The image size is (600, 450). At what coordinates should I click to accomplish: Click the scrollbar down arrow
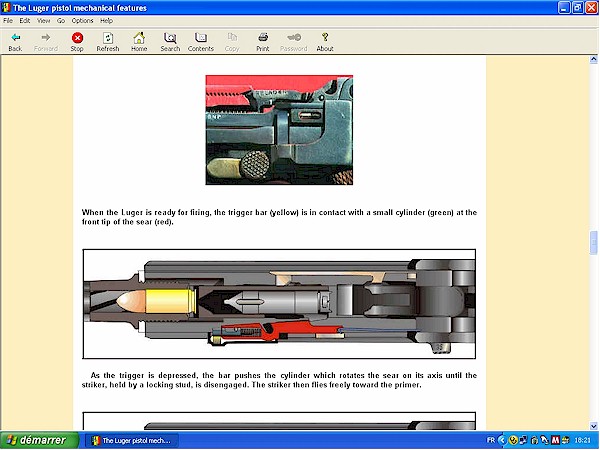click(593, 426)
